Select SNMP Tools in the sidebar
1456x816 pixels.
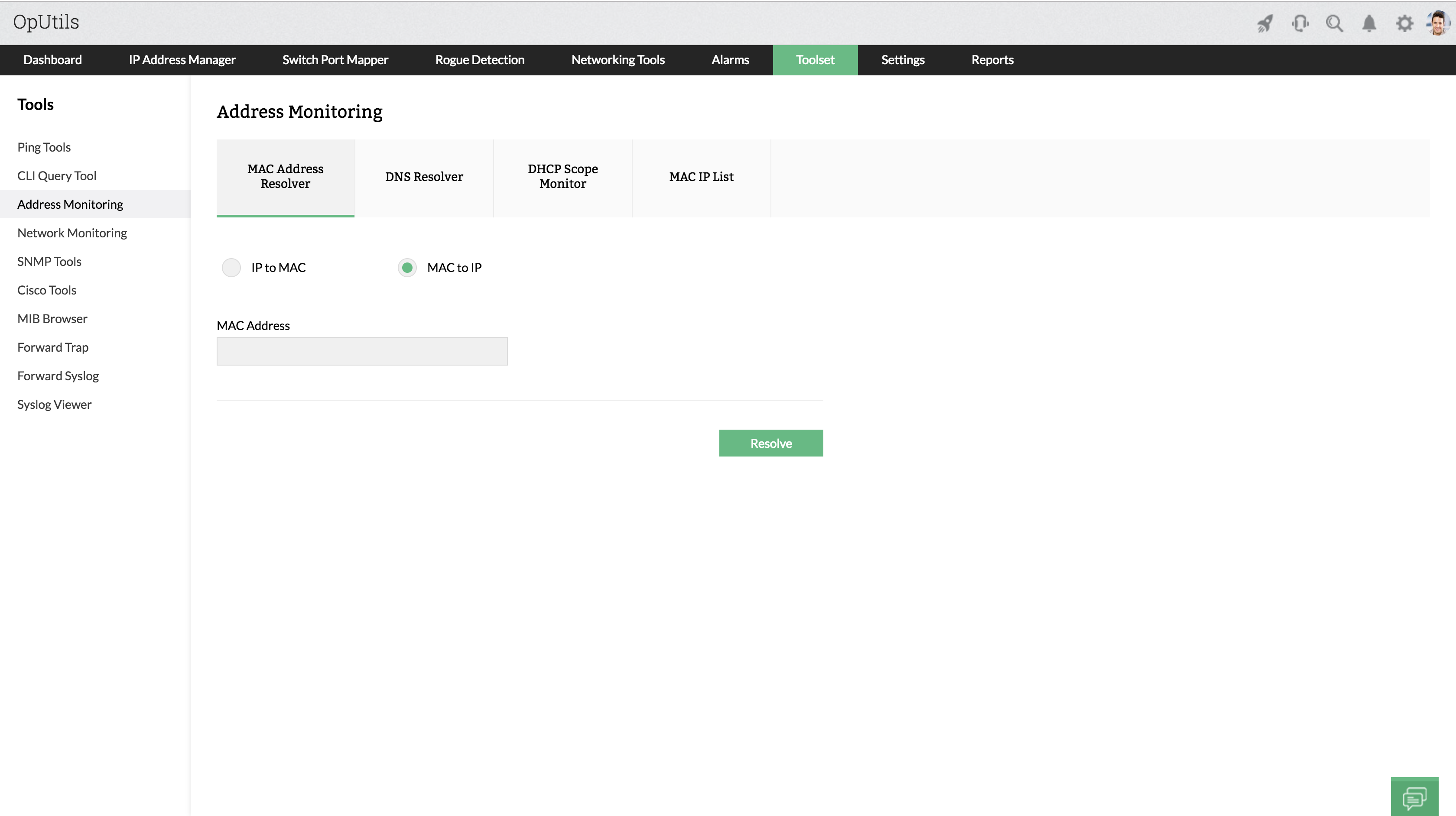[x=49, y=261]
